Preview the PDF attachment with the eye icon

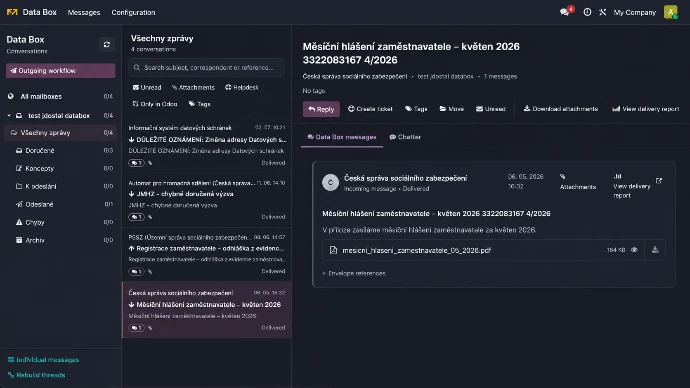tap(634, 250)
